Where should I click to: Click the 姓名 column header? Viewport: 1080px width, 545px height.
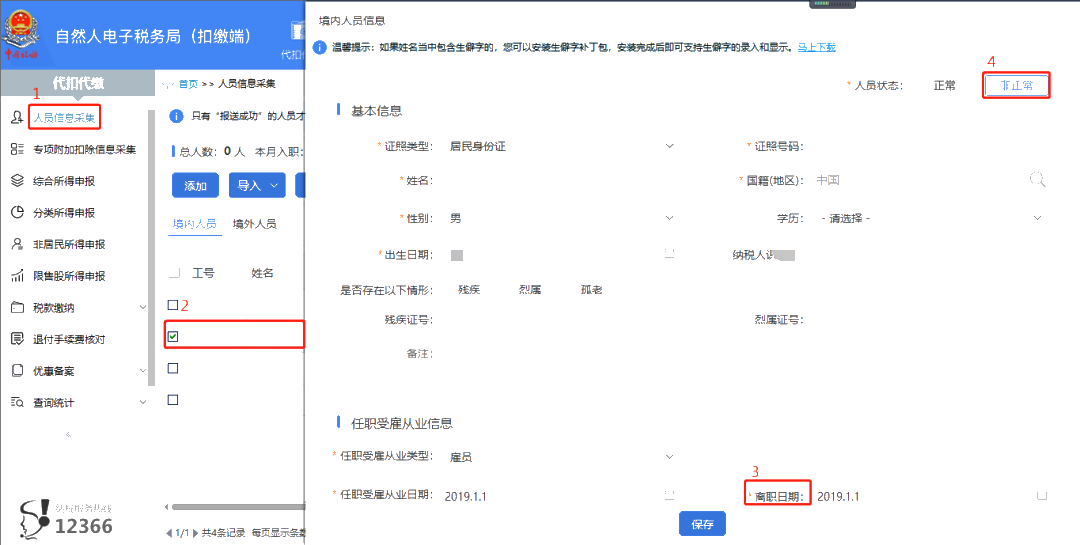262,274
